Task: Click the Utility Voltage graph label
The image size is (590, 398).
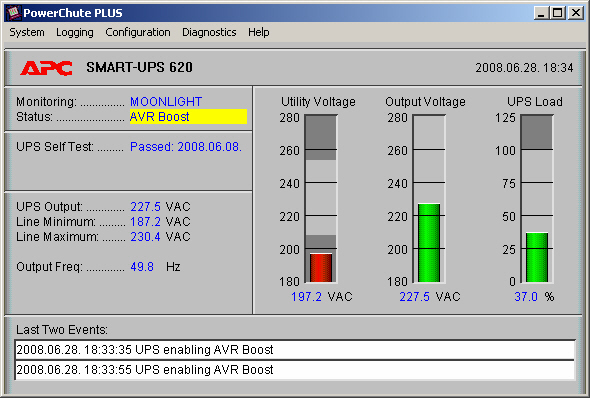Action: point(318,102)
